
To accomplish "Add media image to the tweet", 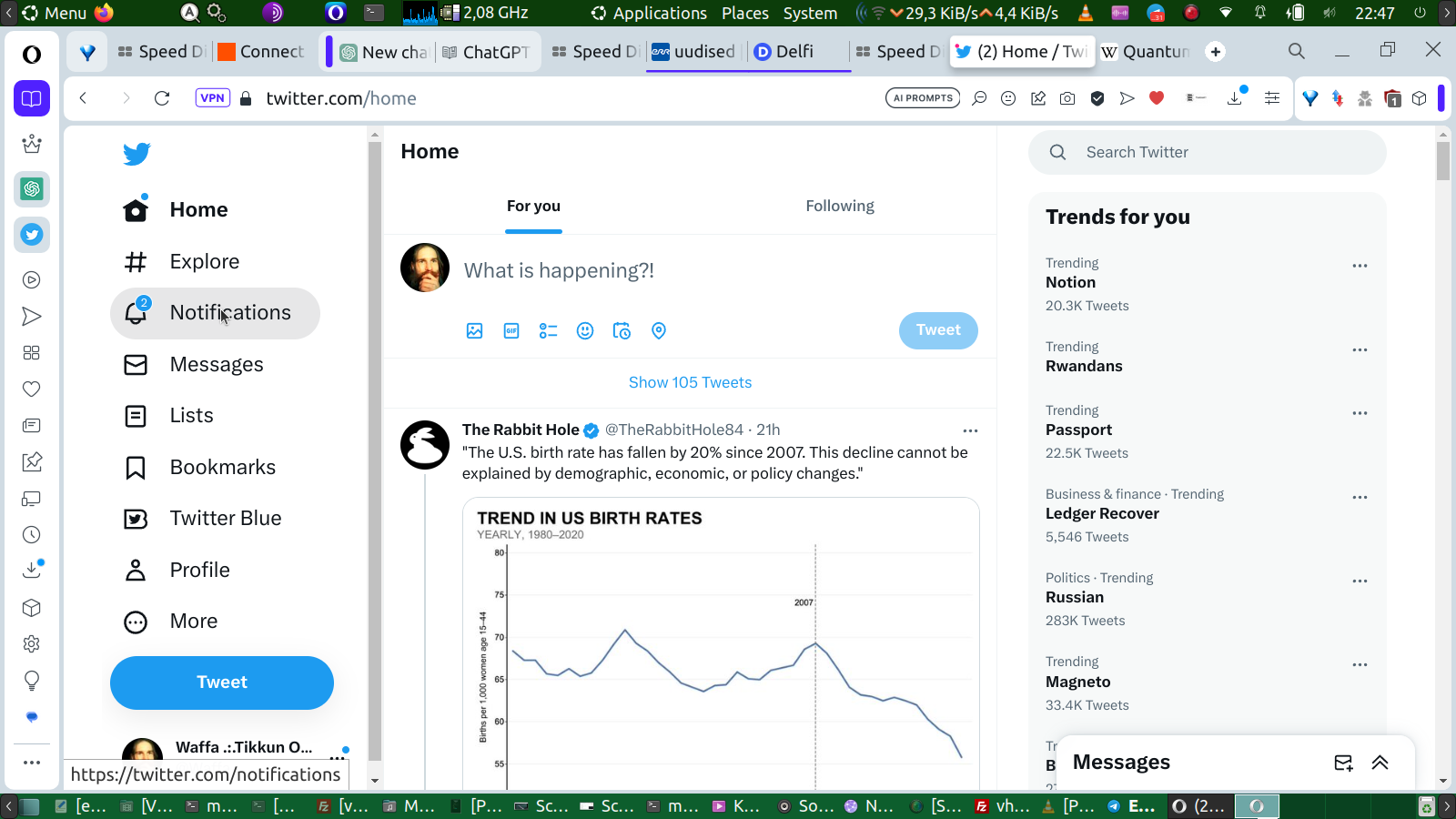I will [474, 331].
